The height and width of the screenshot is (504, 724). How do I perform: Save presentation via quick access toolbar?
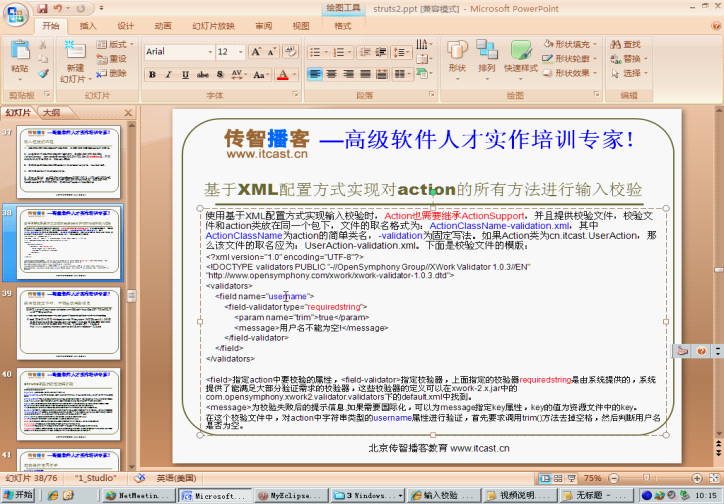point(42,8)
